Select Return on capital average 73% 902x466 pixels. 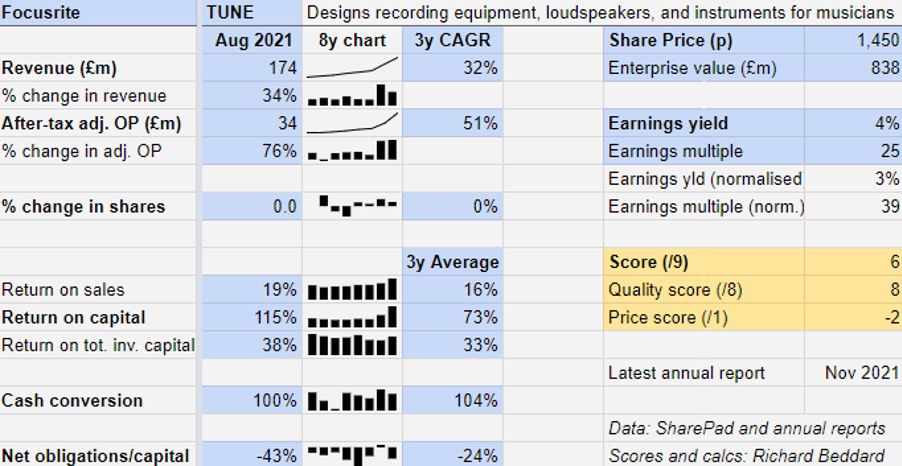tap(452, 317)
